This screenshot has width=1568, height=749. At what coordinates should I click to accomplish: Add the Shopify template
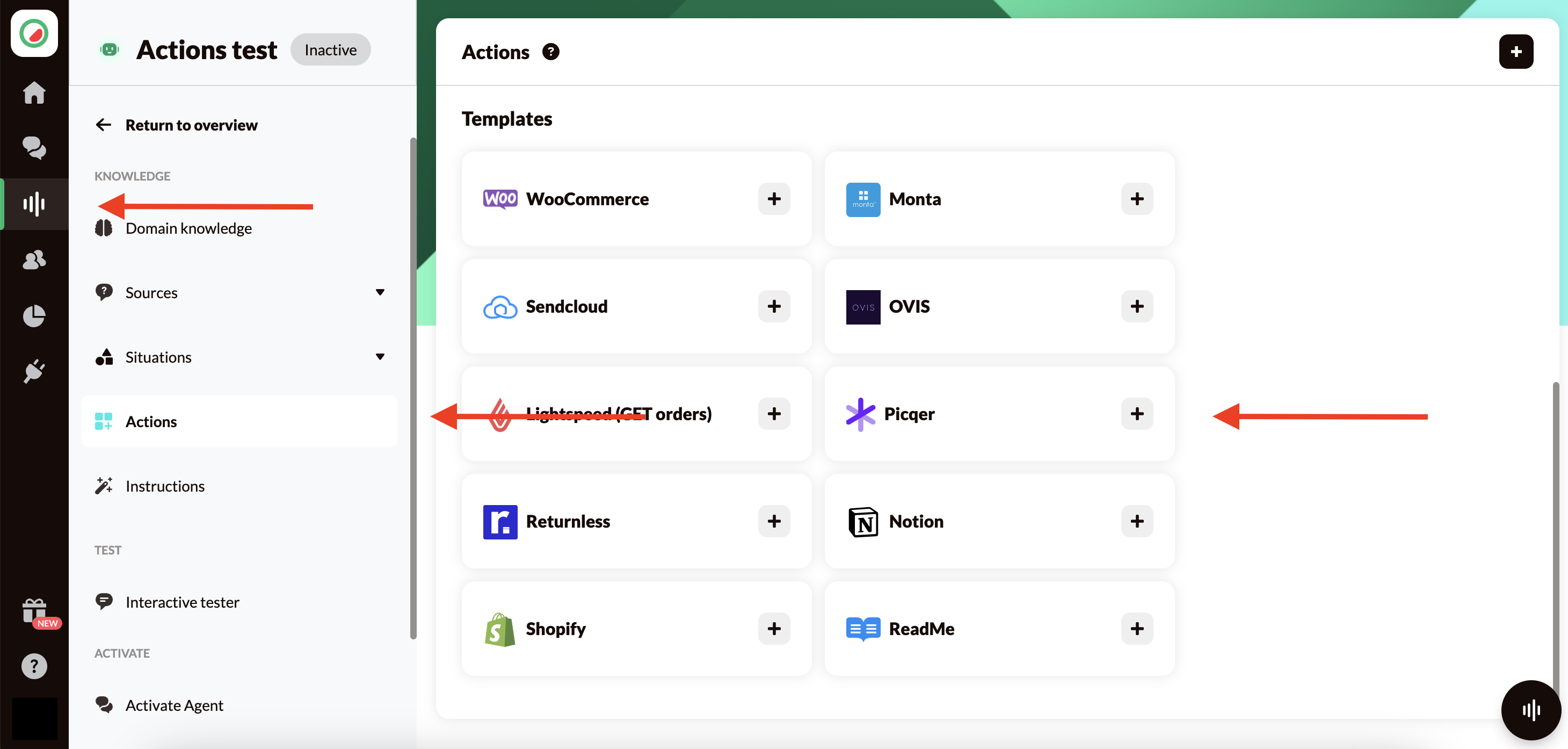click(774, 629)
